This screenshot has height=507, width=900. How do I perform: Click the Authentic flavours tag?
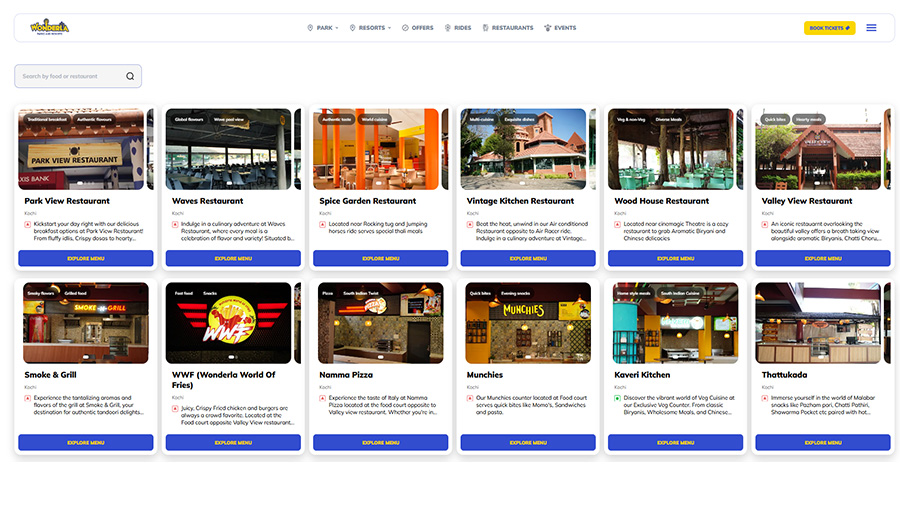tap(94, 119)
